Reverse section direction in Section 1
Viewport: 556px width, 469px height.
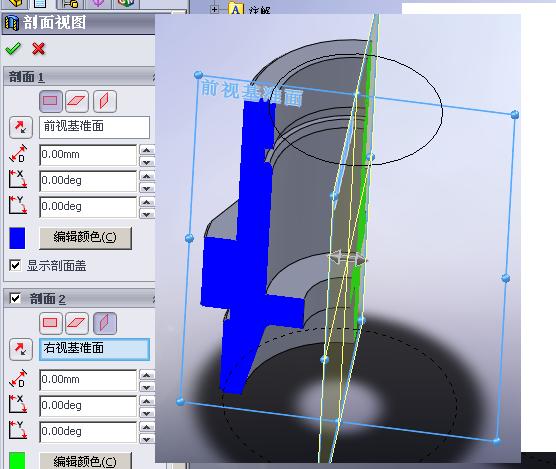pos(21,127)
